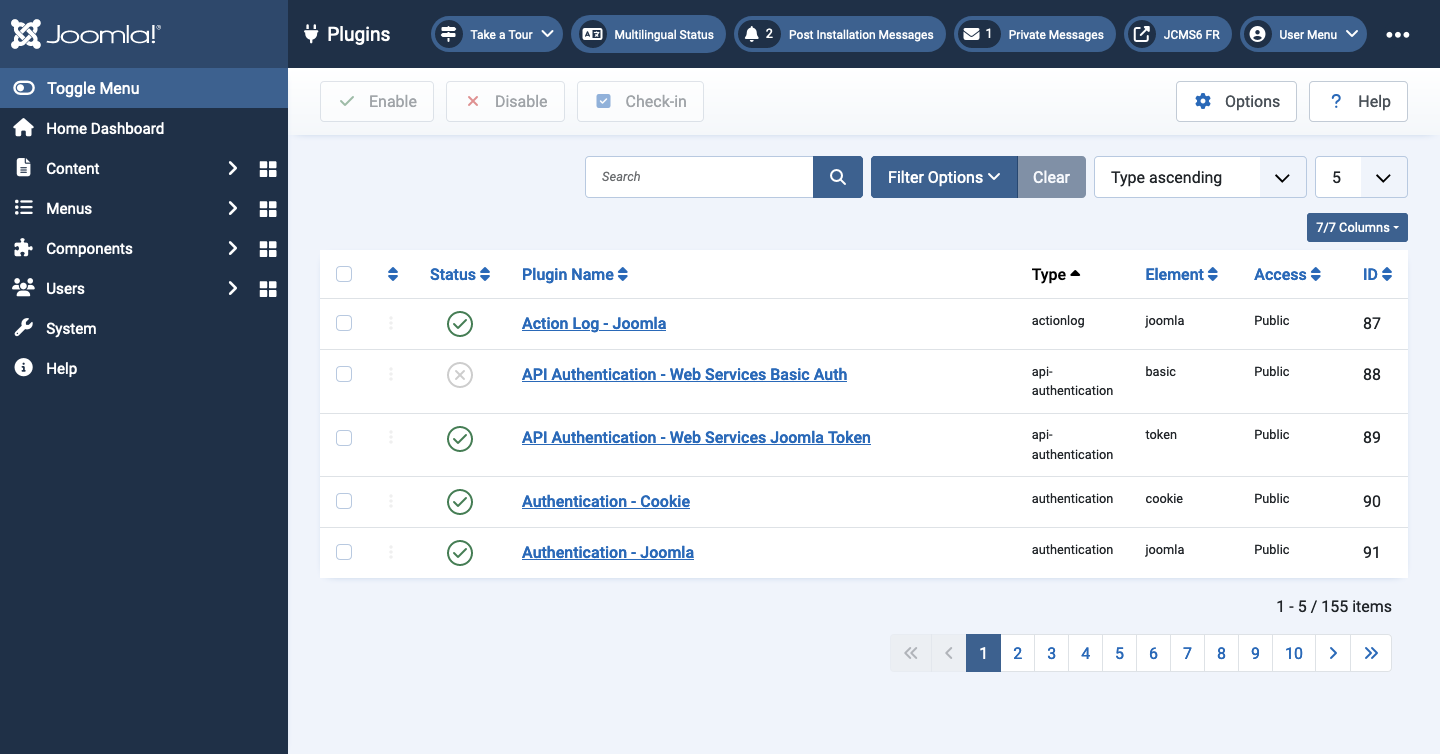The image size is (1440, 754).
Task: Click the Action Log - Joomla status icon
Action: (460, 324)
